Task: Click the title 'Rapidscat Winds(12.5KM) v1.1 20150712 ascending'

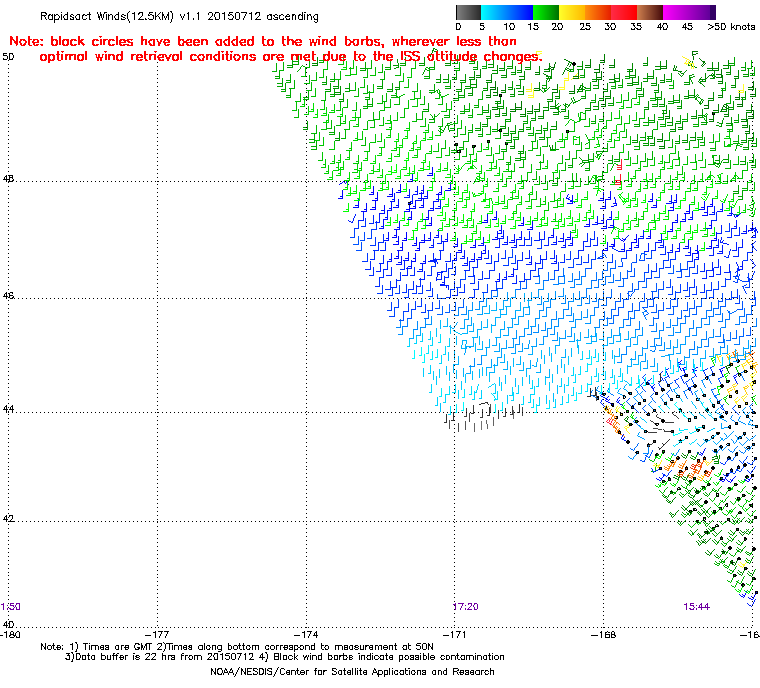Action: point(179,16)
